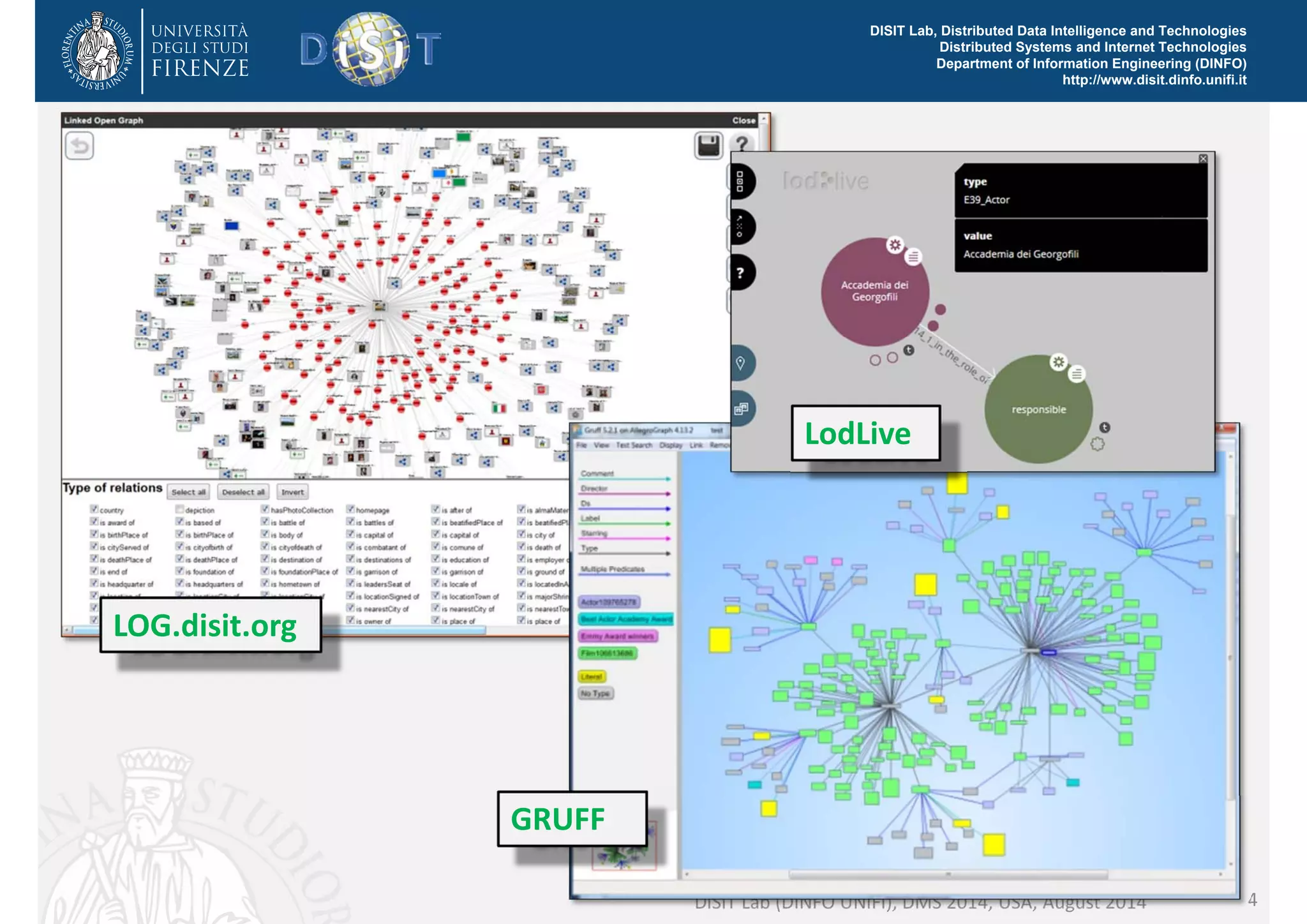
Task: Open the list icon on Accademia dei Georgofili node
Action: (x=913, y=257)
